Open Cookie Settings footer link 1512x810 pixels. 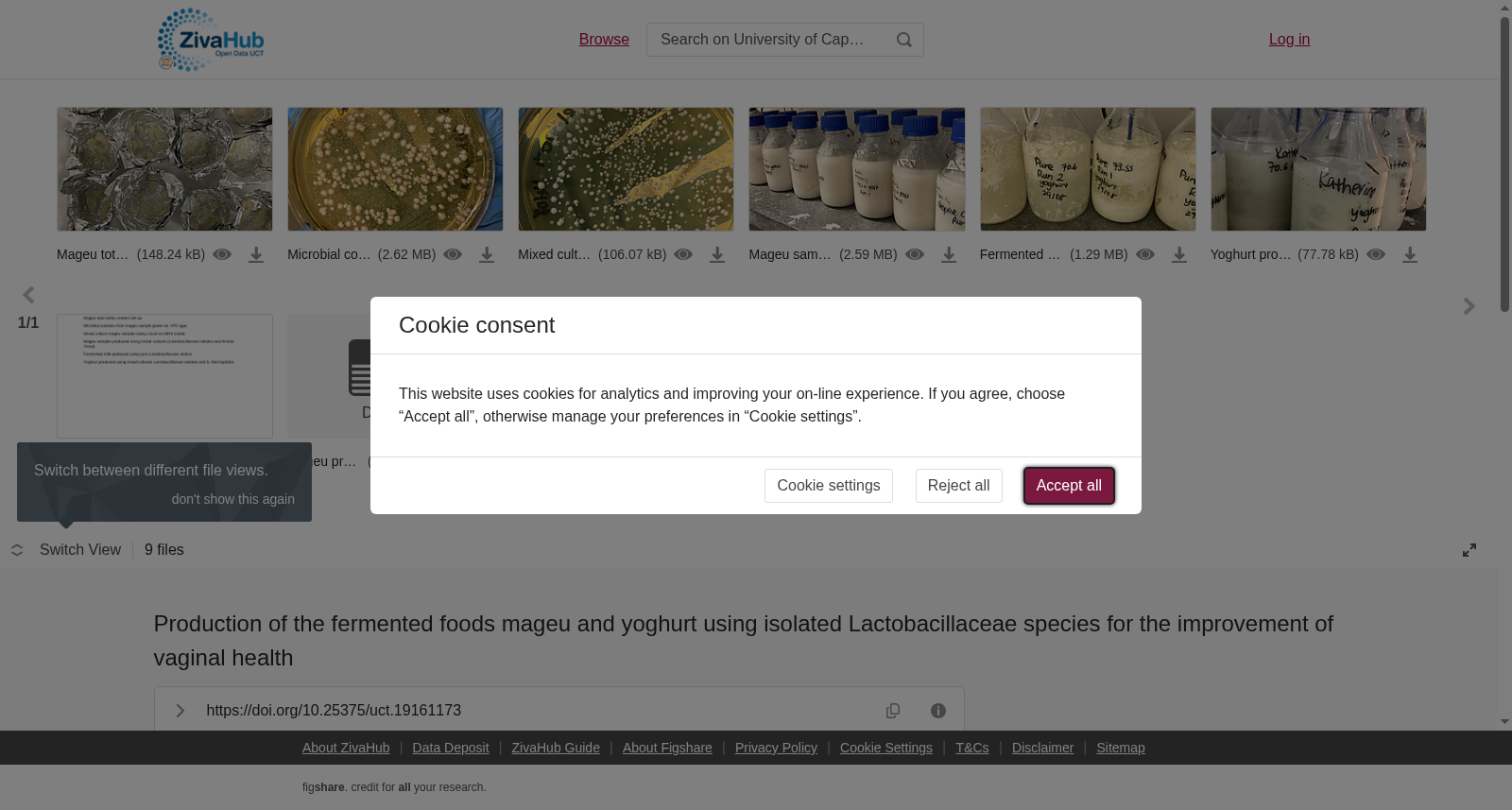coord(886,748)
